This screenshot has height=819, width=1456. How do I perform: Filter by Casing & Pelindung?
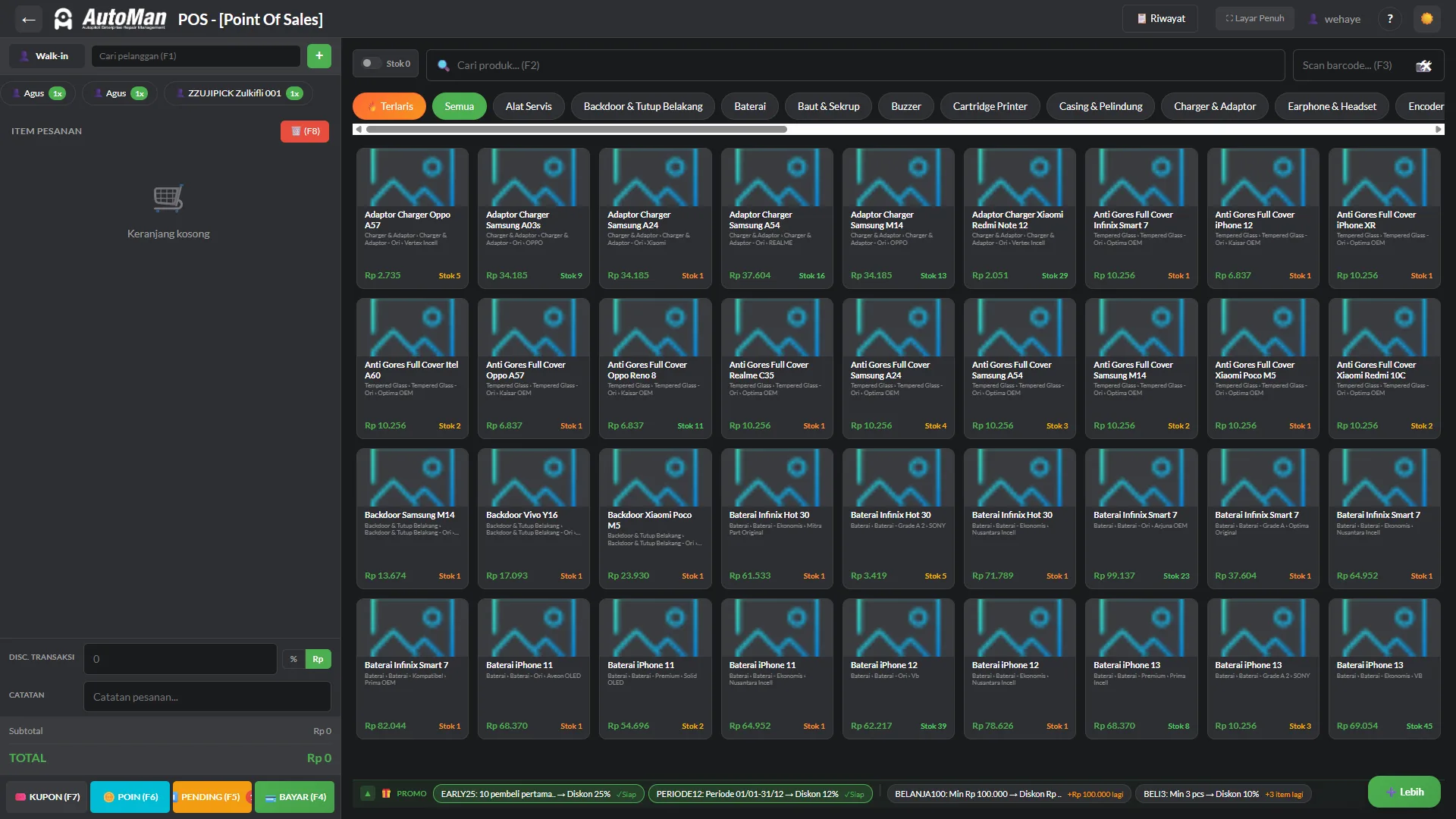click(1101, 106)
